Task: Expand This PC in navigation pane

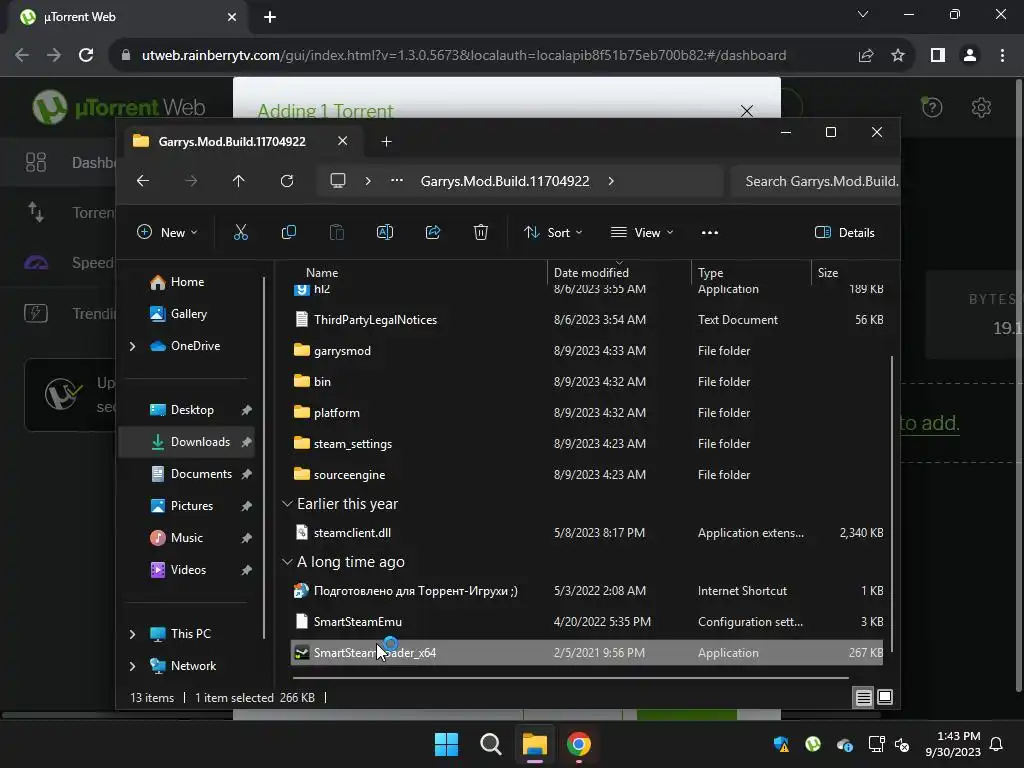Action: tap(133, 634)
